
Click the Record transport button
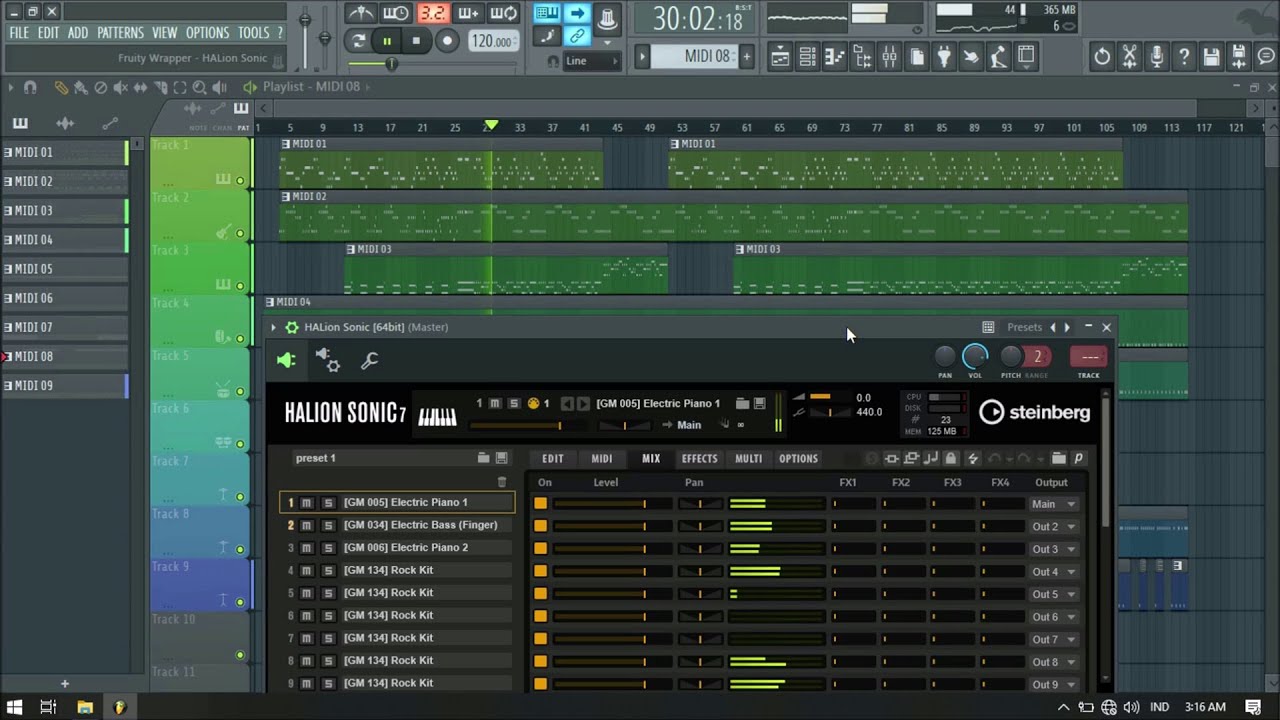pyautogui.click(x=447, y=41)
